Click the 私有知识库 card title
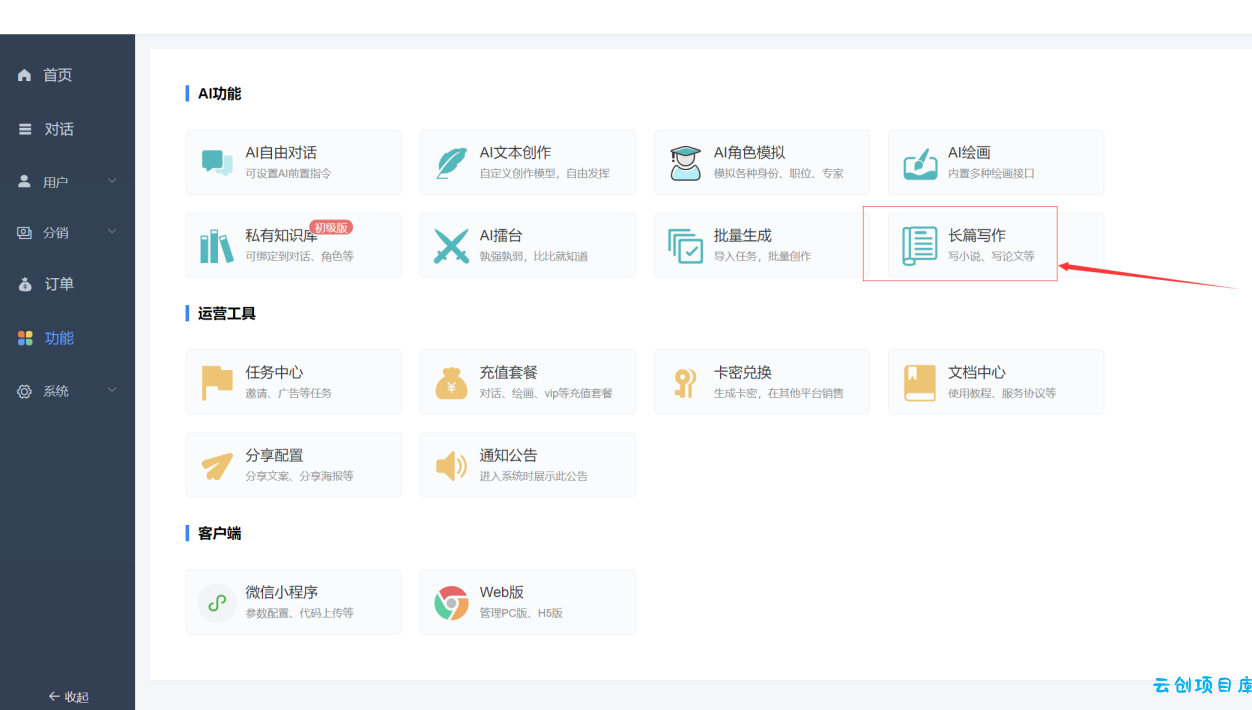Image resolution: width=1252 pixels, height=710 pixels. [281, 236]
